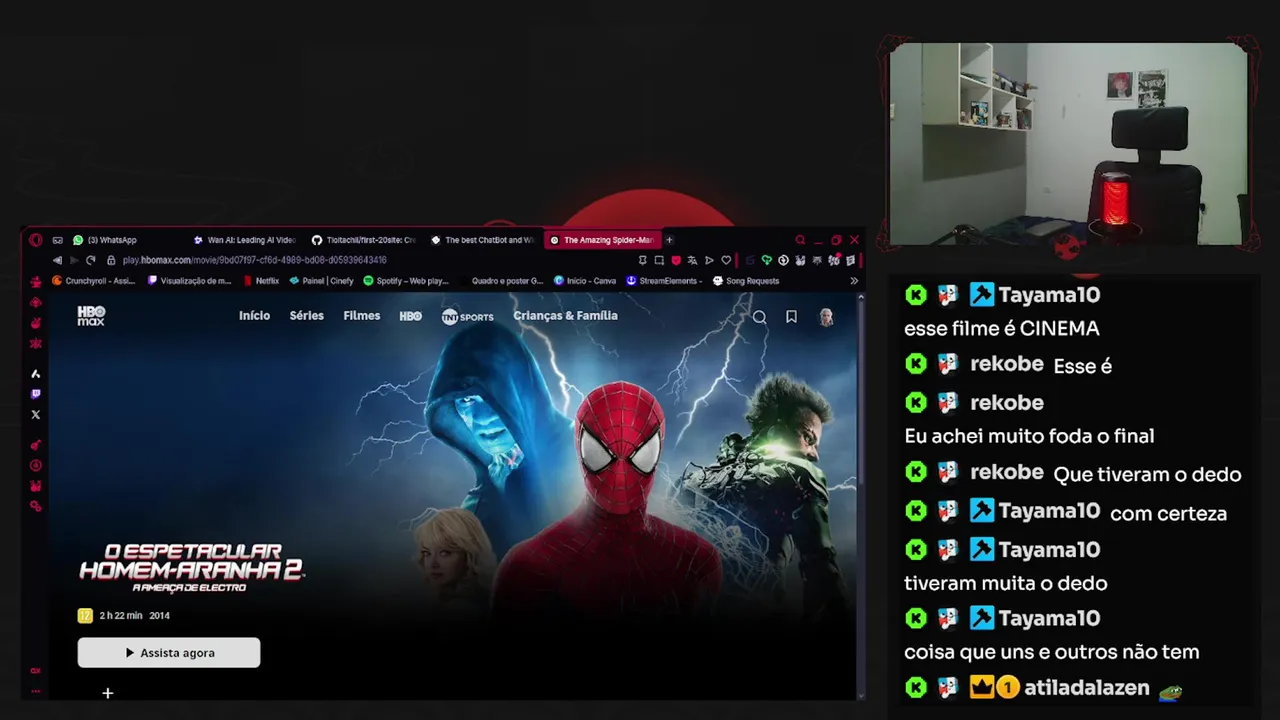The height and width of the screenshot is (720, 1280).
Task: Open the Netflix bookmark
Action: click(x=261, y=281)
